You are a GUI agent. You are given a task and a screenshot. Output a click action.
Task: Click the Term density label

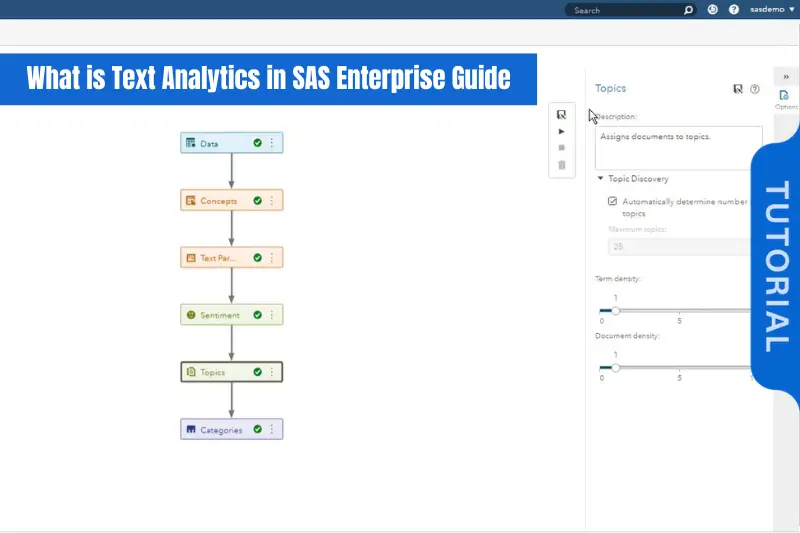[617, 278]
